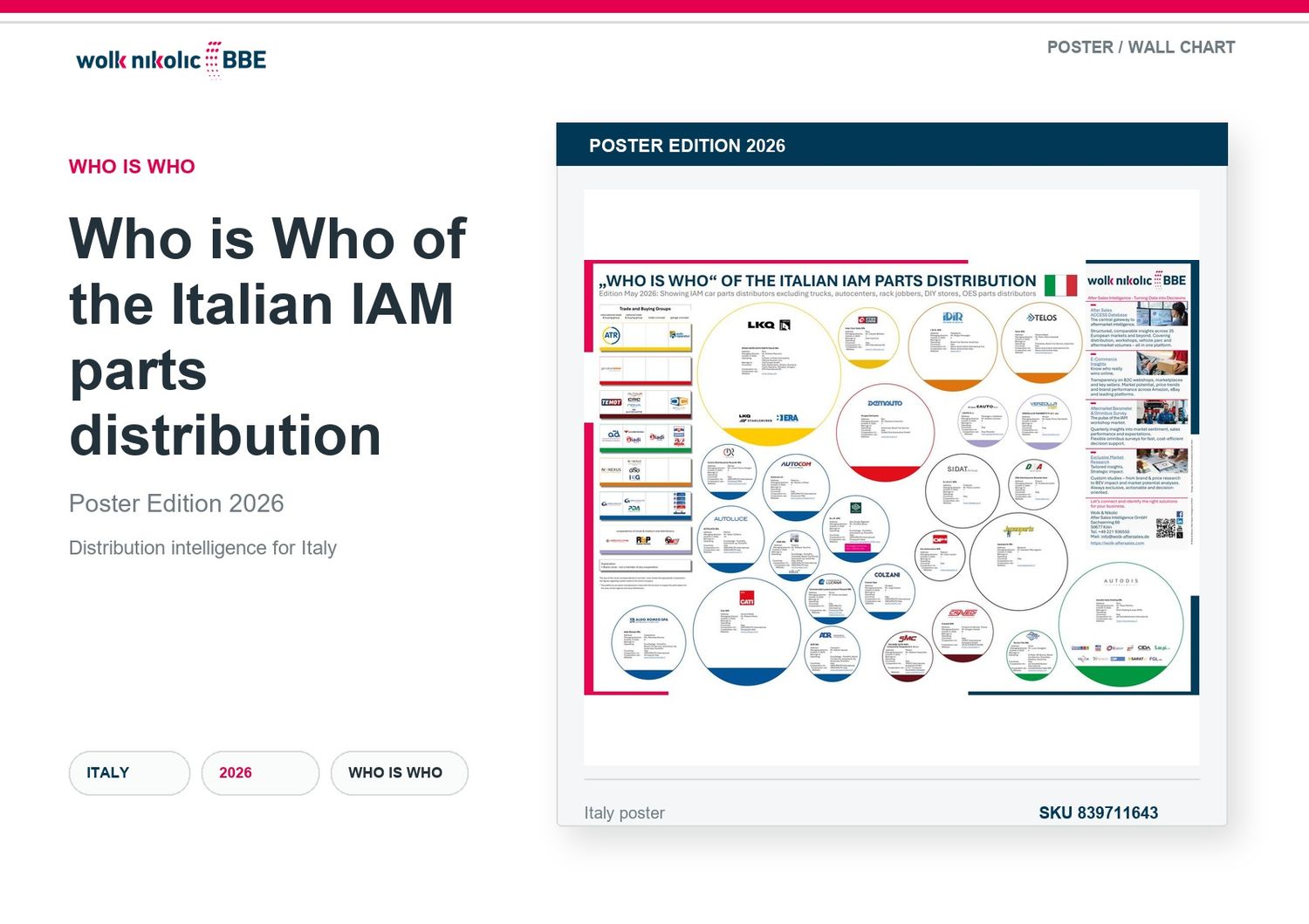Click the LKQ circle on the poster

click(770, 374)
